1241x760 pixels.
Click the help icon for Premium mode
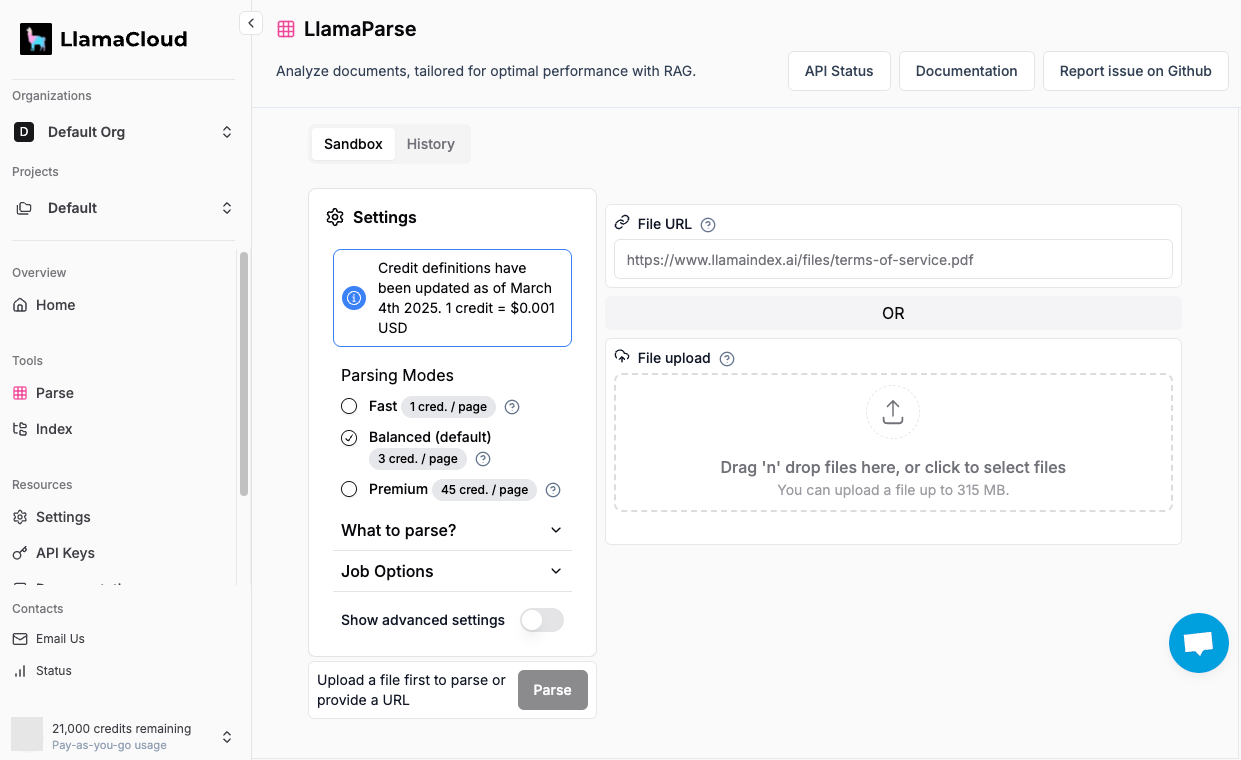[553, 490]
